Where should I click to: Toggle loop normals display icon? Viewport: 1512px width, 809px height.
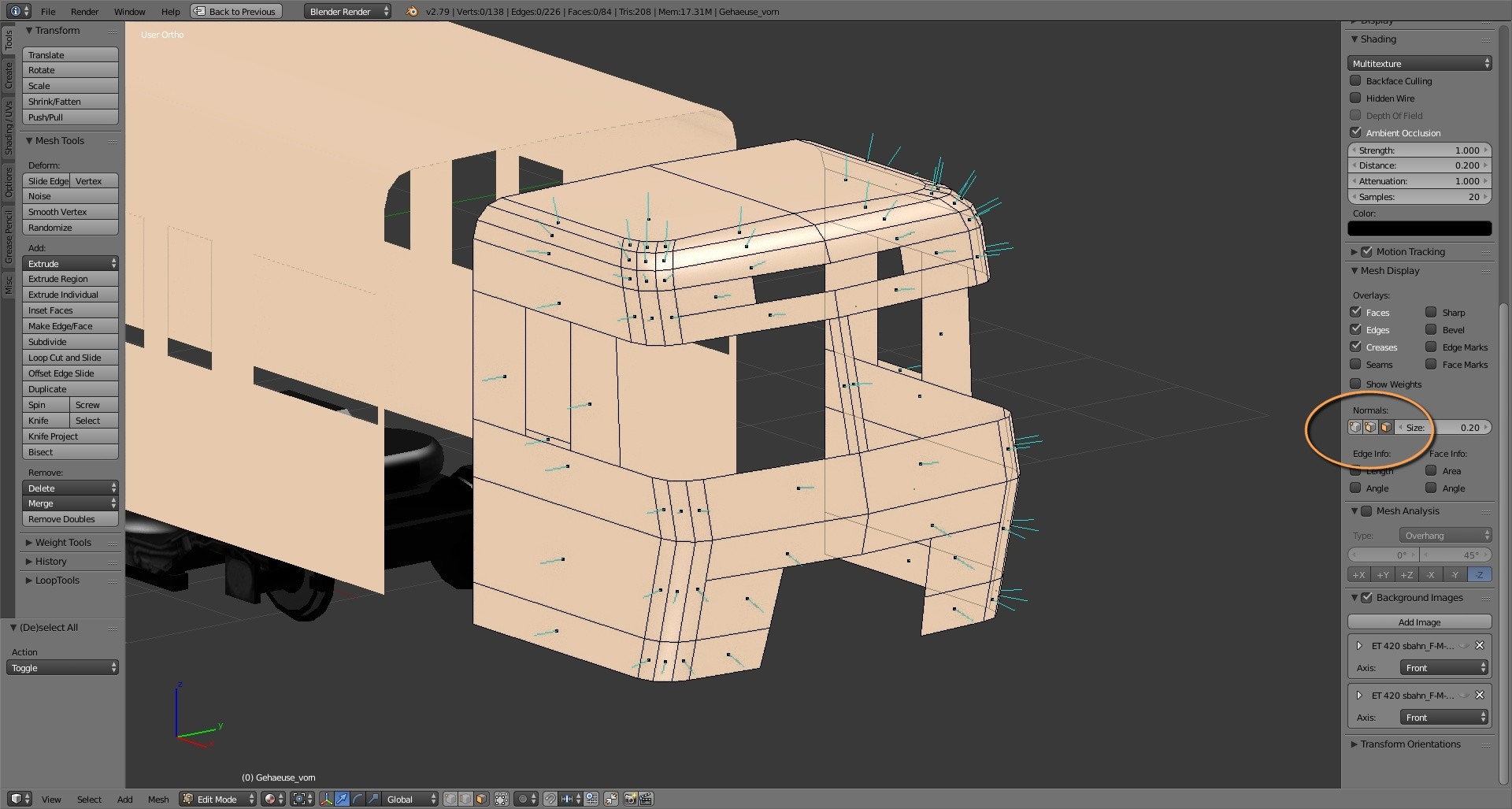(1370, 427)
